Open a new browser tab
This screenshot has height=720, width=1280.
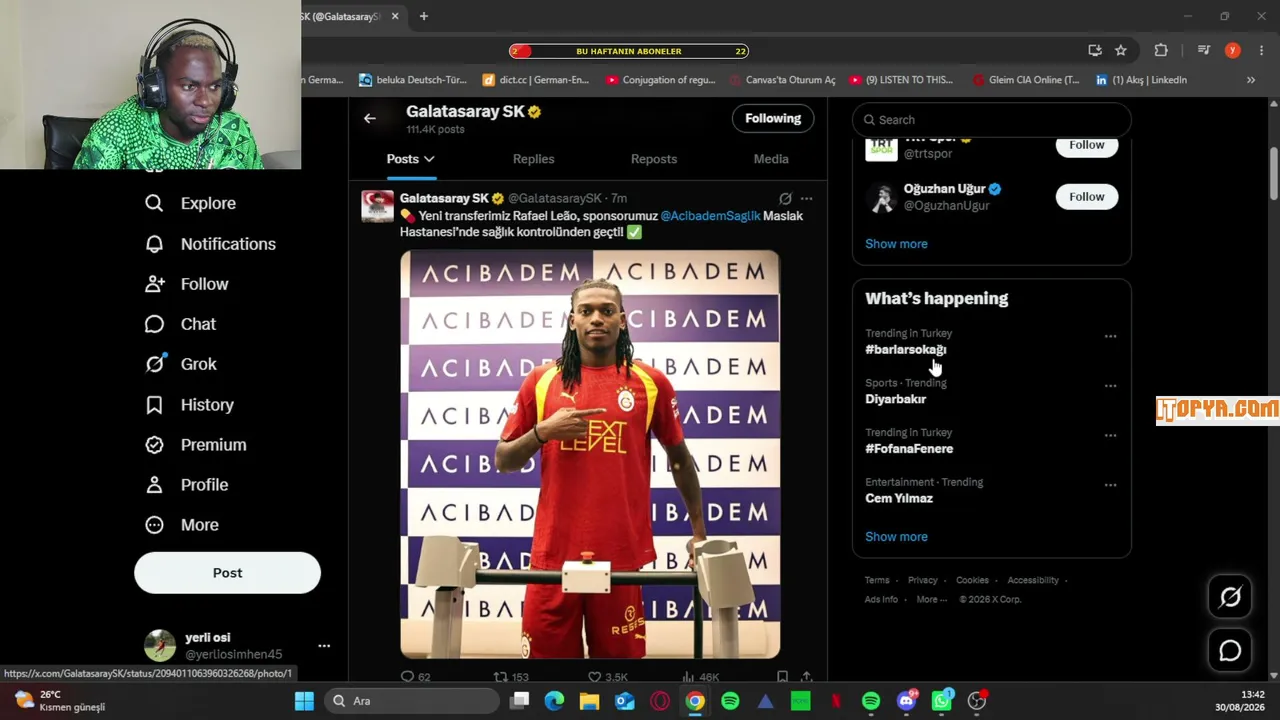pyautogui.click(x=424, y=16)
